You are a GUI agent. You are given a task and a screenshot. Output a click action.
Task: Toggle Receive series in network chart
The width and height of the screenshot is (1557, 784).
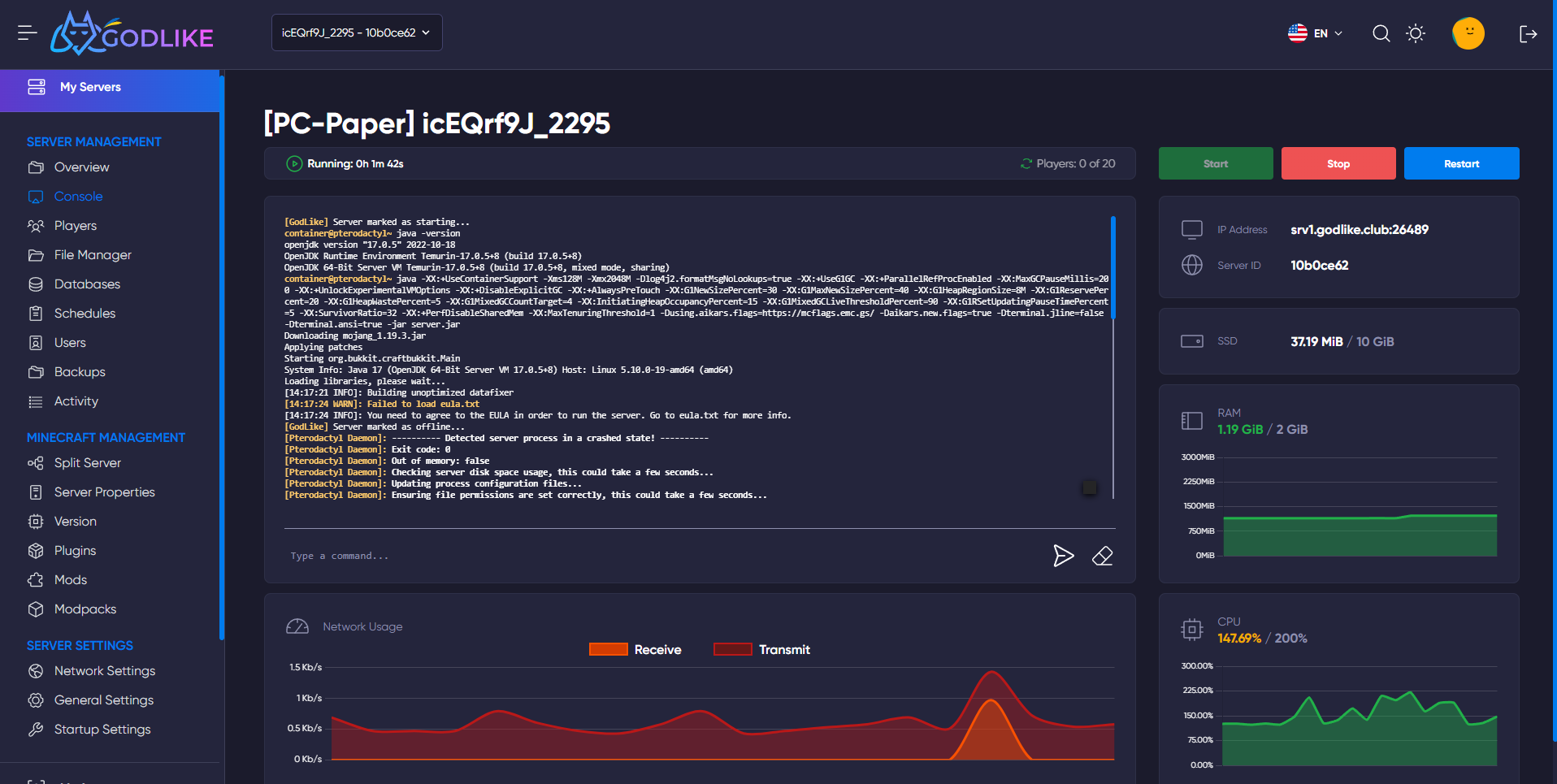tap(635, 650)
